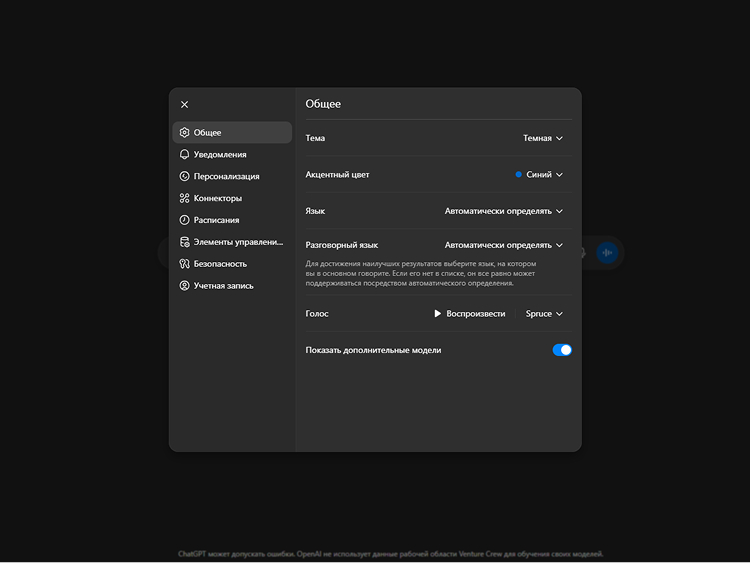The width and height of the screenshot is (750, 563).
Task: Open the Безопасность settings tab
Action: point(232,264)
